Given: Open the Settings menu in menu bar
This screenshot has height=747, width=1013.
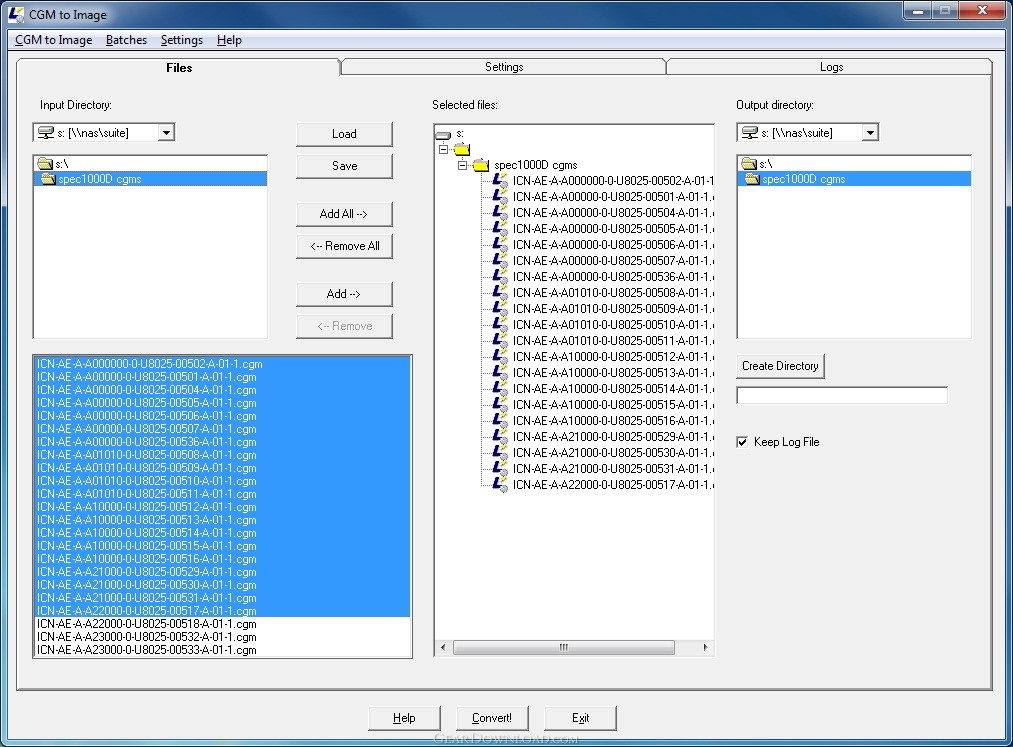Looking at the screenshot, I should (182, 40).
